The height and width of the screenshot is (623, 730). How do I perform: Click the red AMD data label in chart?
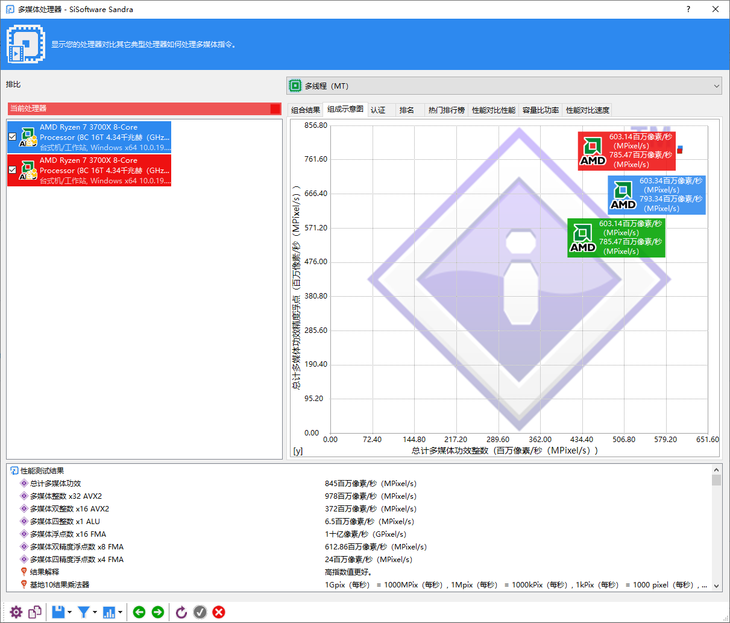[x=627, y=151]
